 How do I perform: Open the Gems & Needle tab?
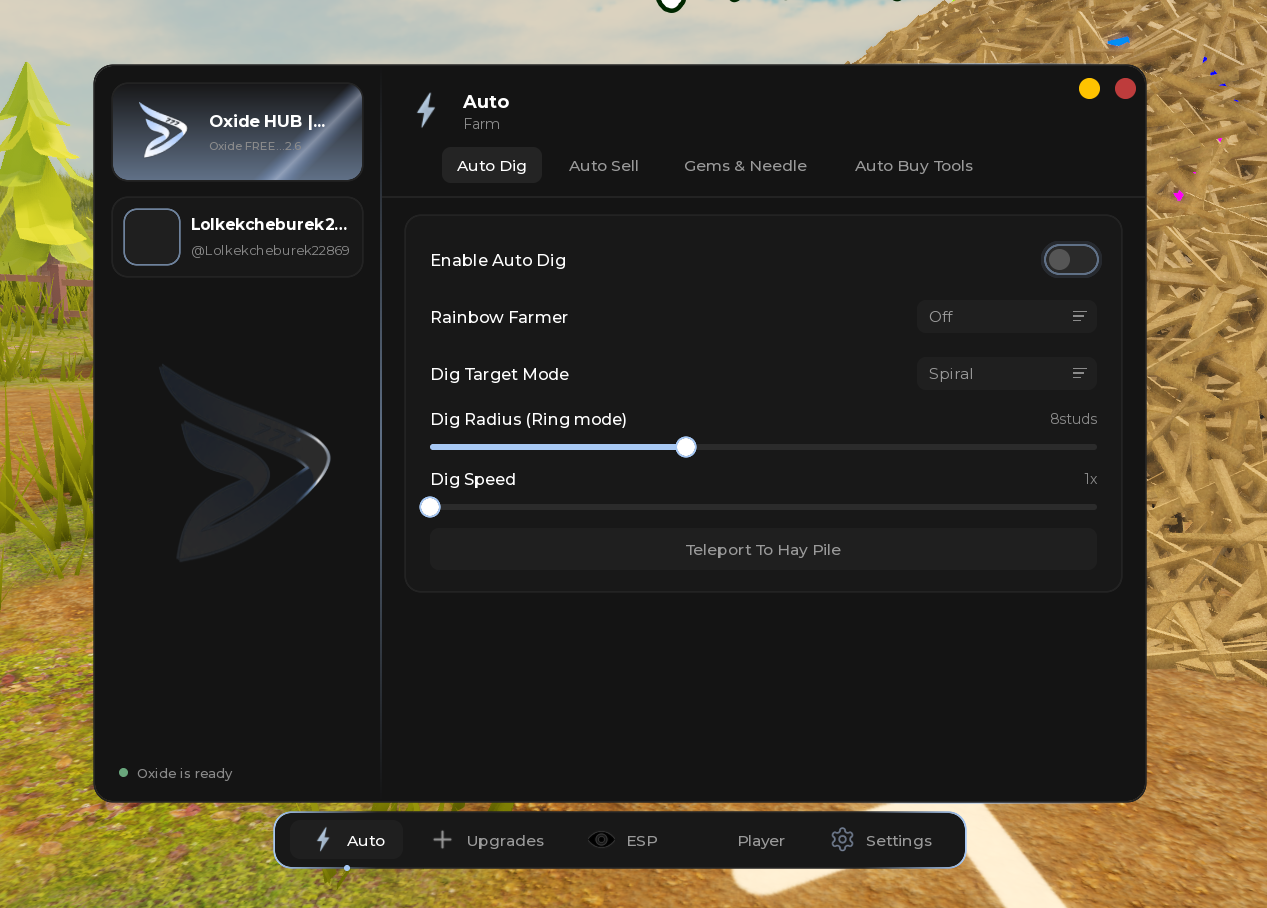point(745,166)
